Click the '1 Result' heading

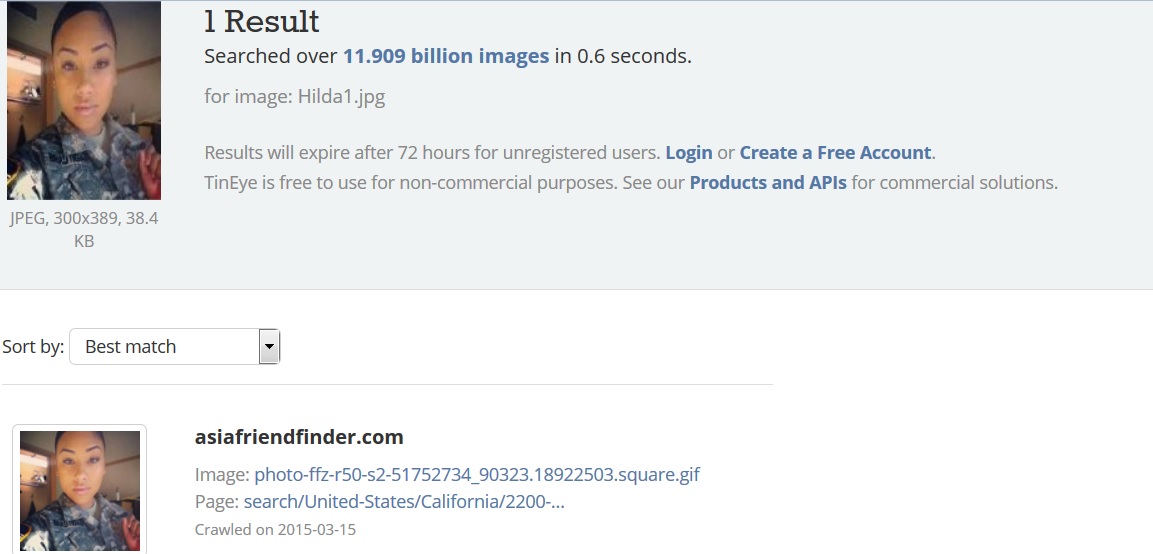click(262, 21)
